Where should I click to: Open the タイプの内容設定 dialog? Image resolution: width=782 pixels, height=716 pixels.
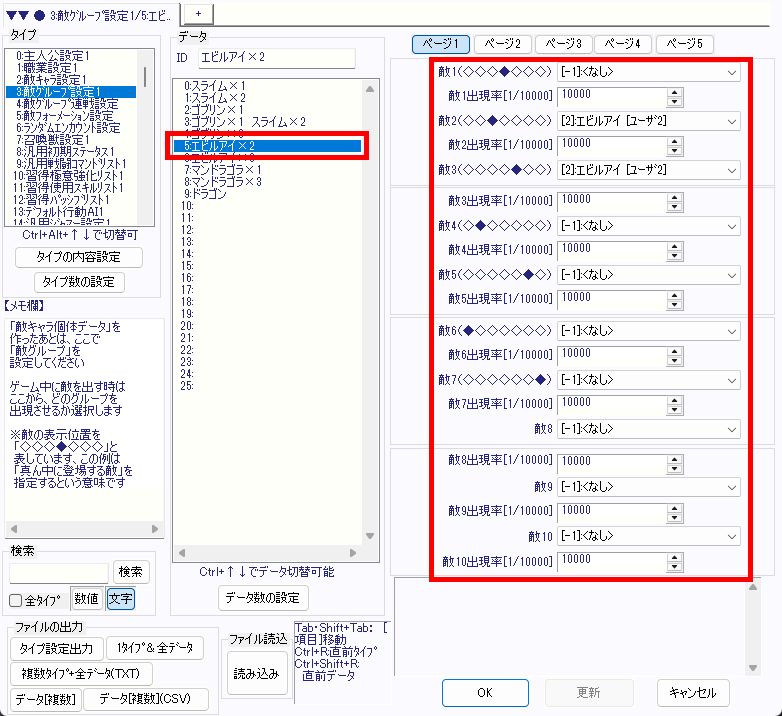79,257
